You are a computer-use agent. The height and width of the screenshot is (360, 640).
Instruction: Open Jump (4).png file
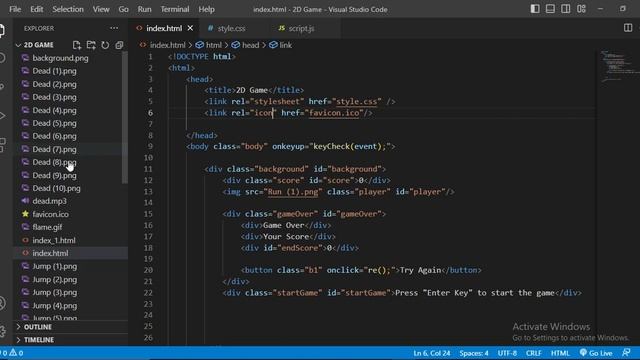[55, 305]
